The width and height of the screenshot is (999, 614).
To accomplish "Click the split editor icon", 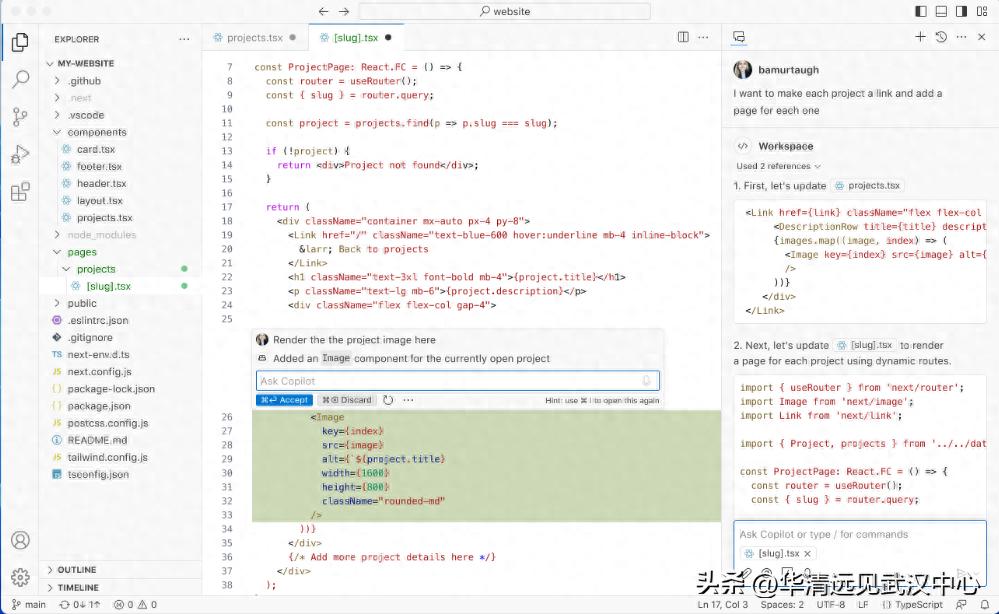I will (x=683, y=37).
